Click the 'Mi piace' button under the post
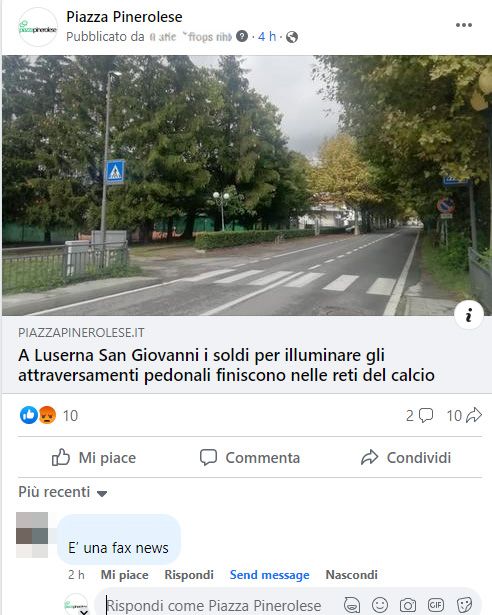Viewport: 492px width, 615px height. (x=94, y=457)
